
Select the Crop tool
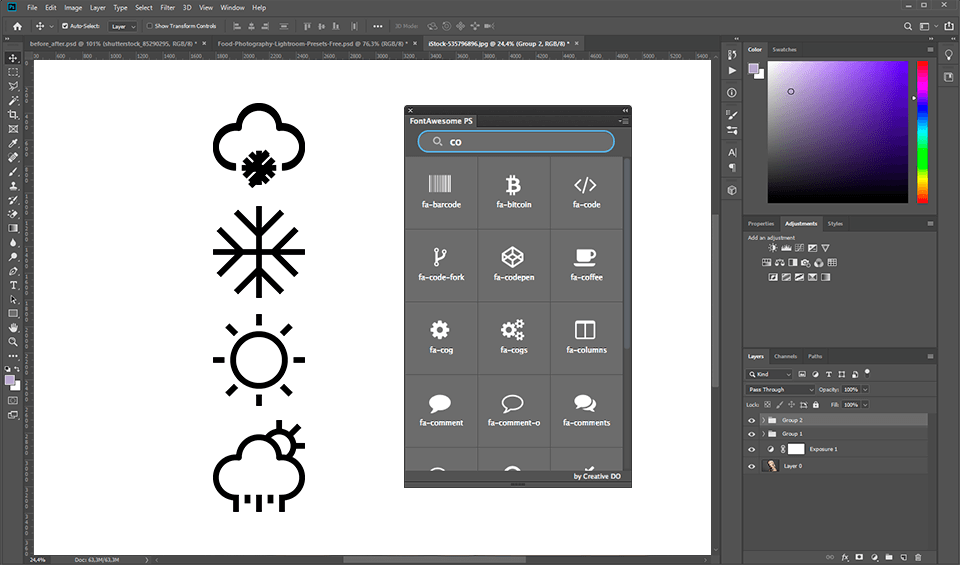click(13, 114)
